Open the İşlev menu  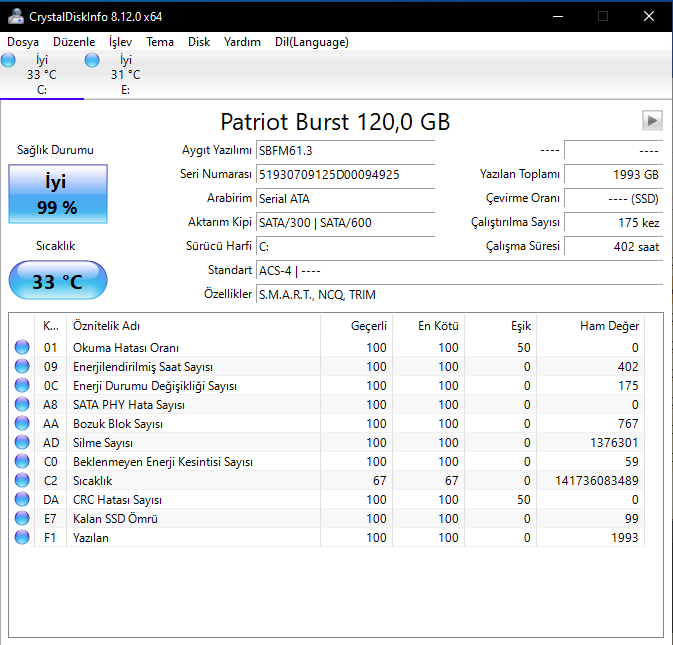pos(120,42)
